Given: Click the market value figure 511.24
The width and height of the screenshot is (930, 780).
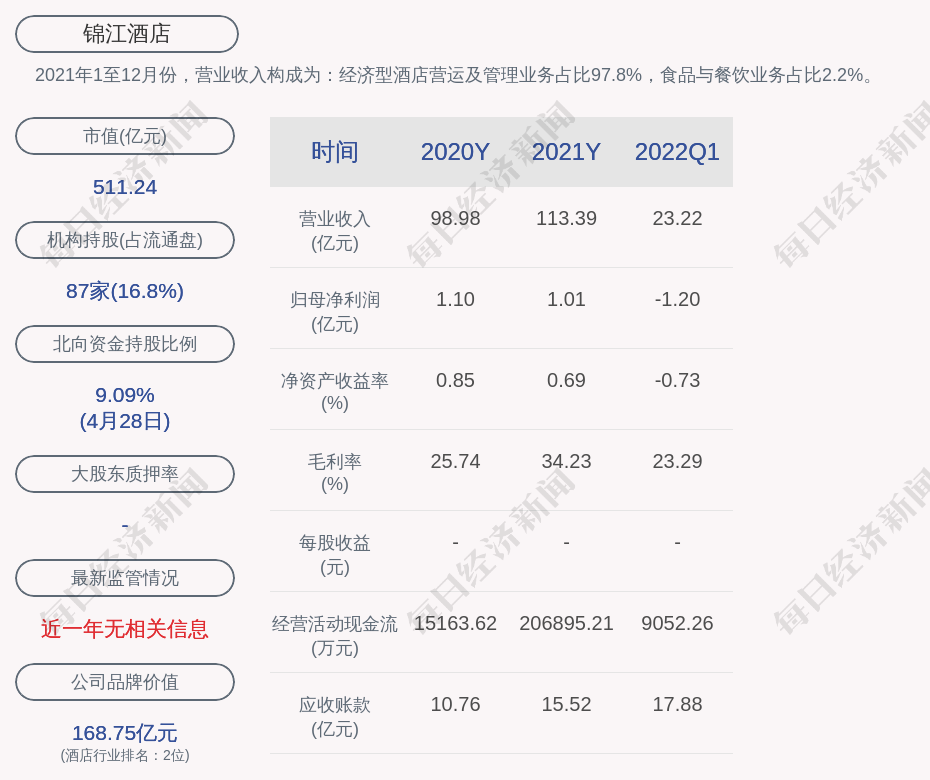Looking at the screenshot, I should tap(125, 187).
